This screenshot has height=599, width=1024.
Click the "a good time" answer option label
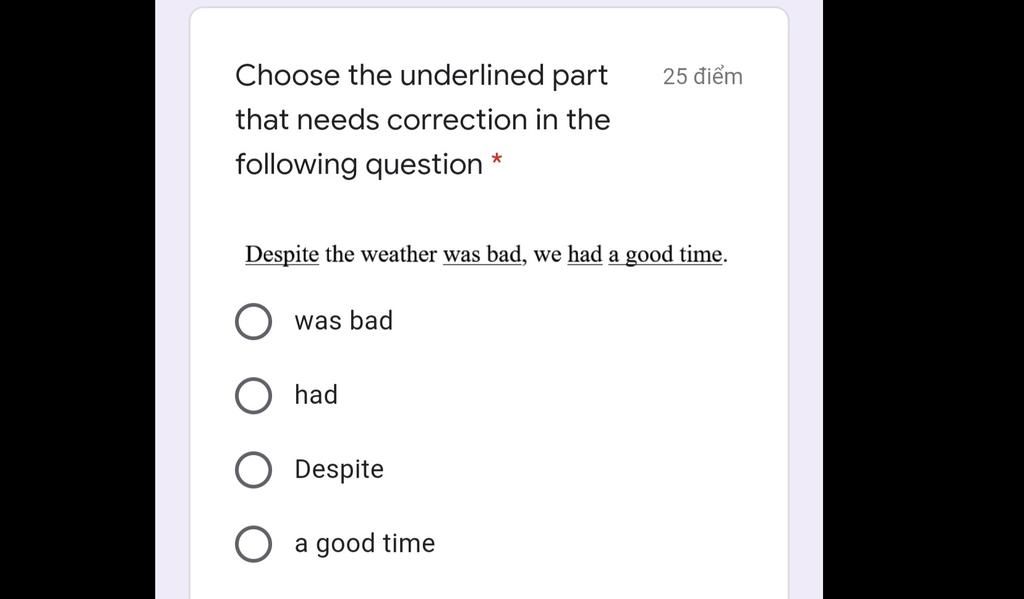point(364,544)
